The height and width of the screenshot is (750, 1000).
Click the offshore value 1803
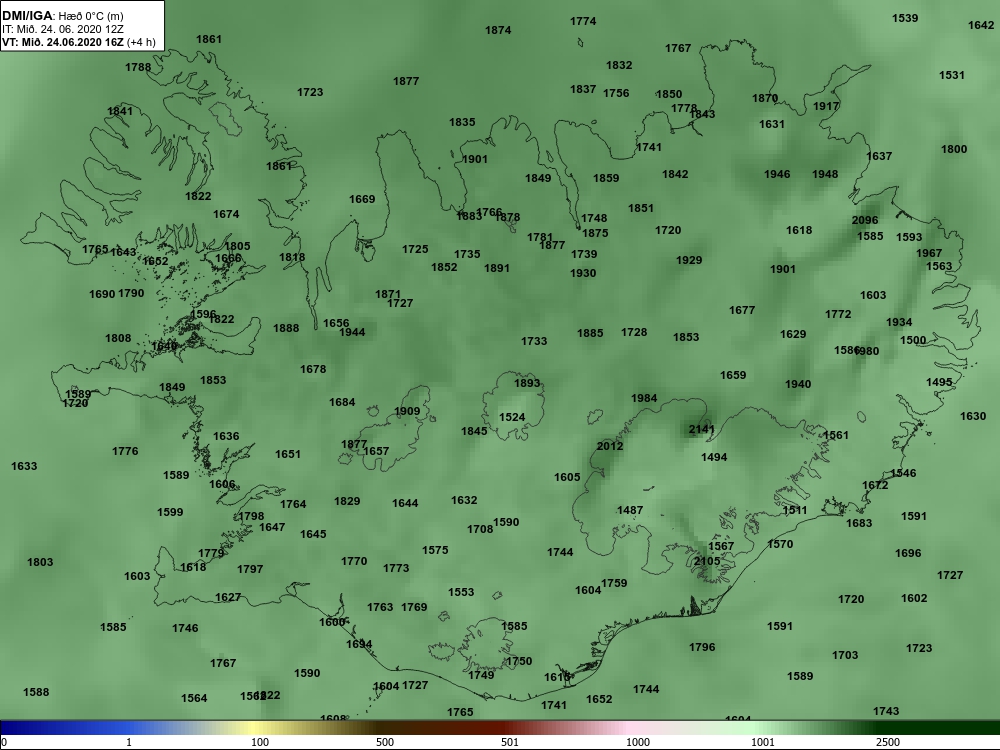click(40, 562)
